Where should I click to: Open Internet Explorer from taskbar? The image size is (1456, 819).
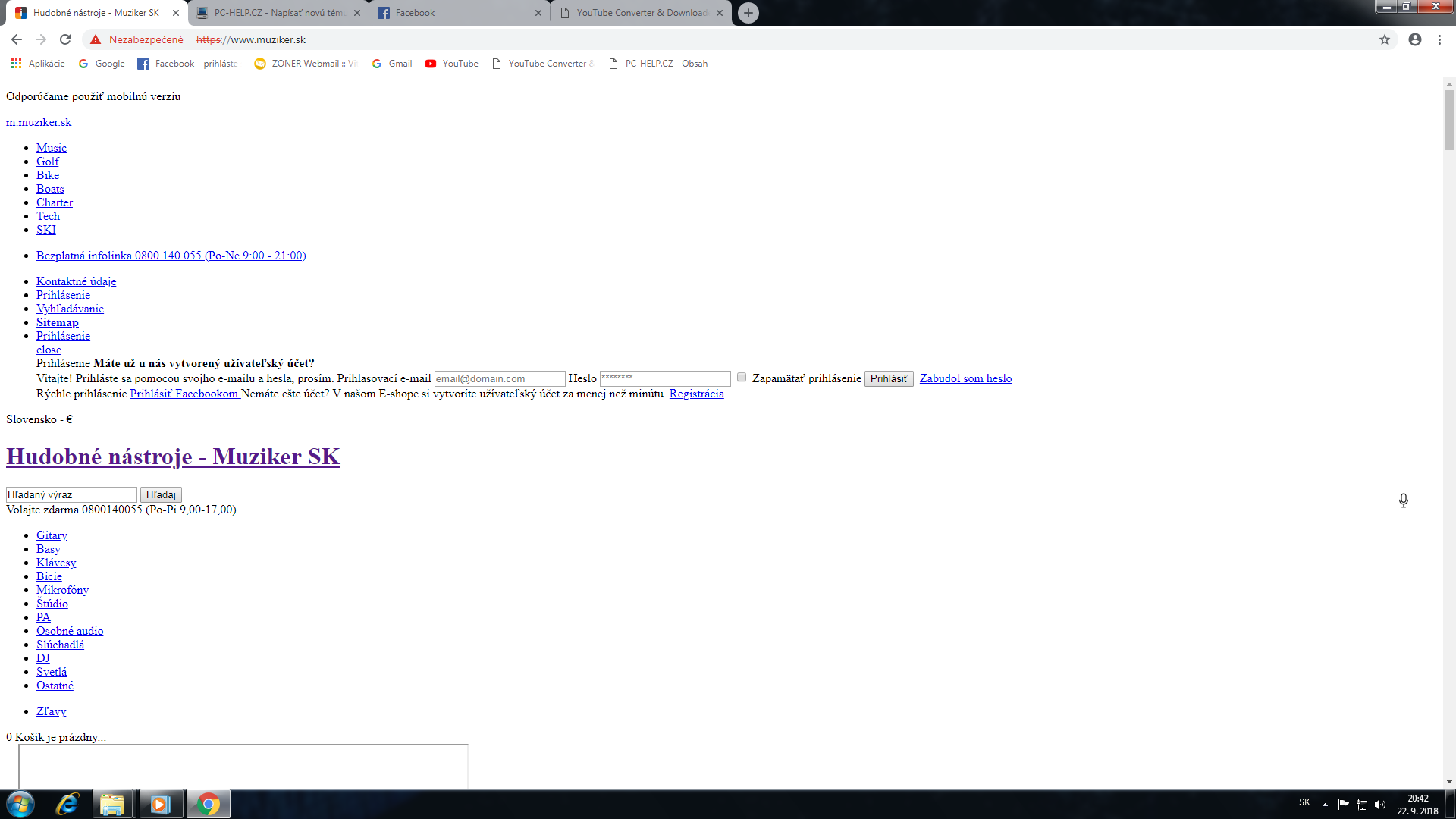click(67, 804)
